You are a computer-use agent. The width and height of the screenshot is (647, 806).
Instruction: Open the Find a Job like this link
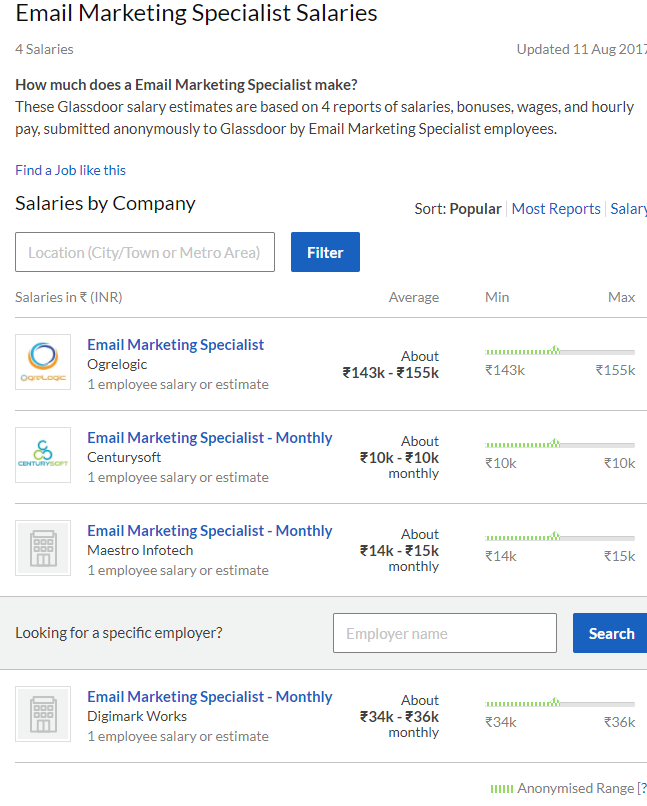[x=70, y=170]
